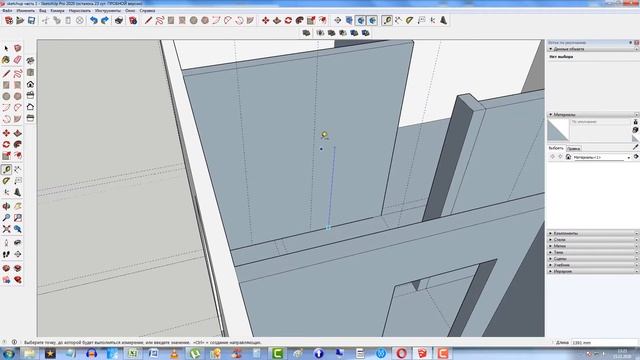Click the Длина measurement input box
640x360 pixels.
click(x=604, y=342)
